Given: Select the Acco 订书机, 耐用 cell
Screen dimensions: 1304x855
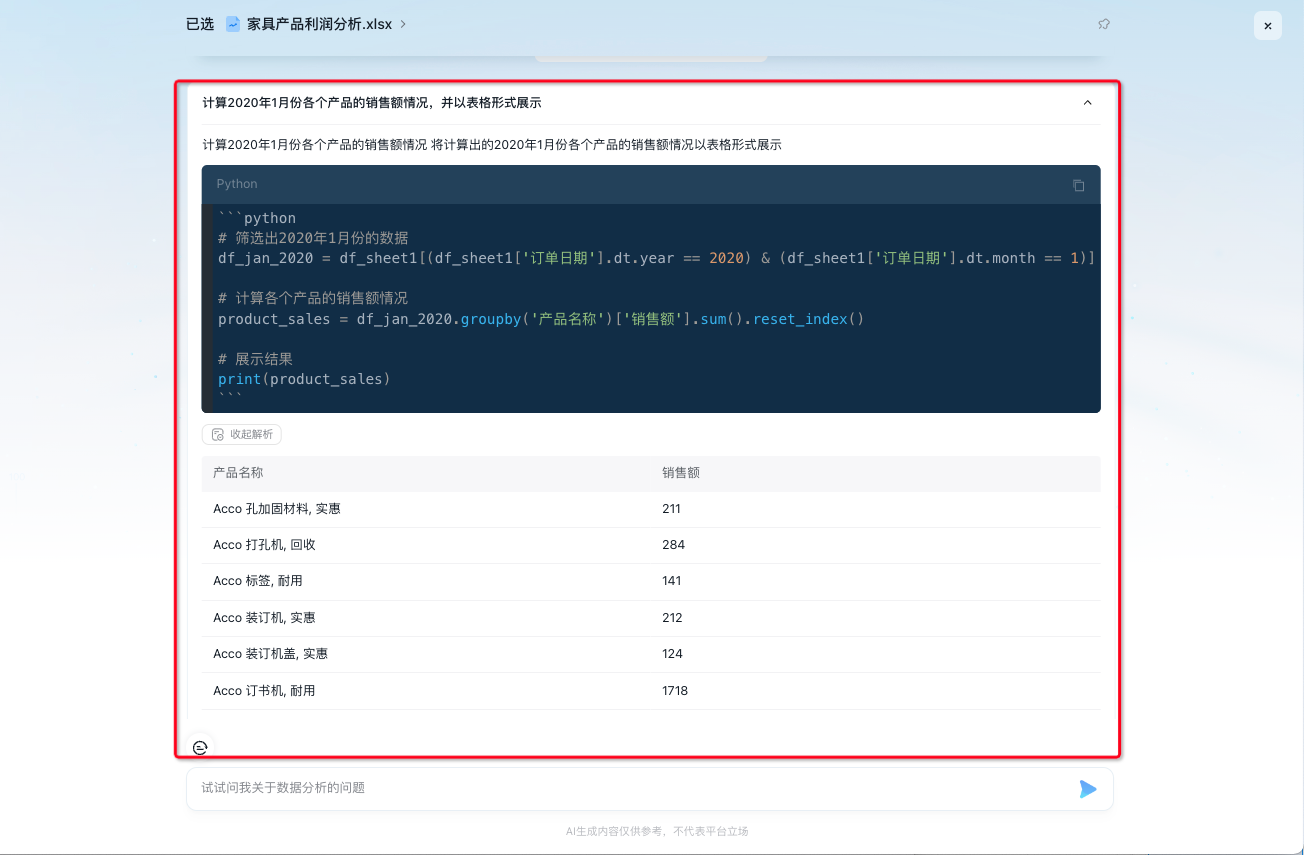Looking at the screenshot, I should [264, 691].
